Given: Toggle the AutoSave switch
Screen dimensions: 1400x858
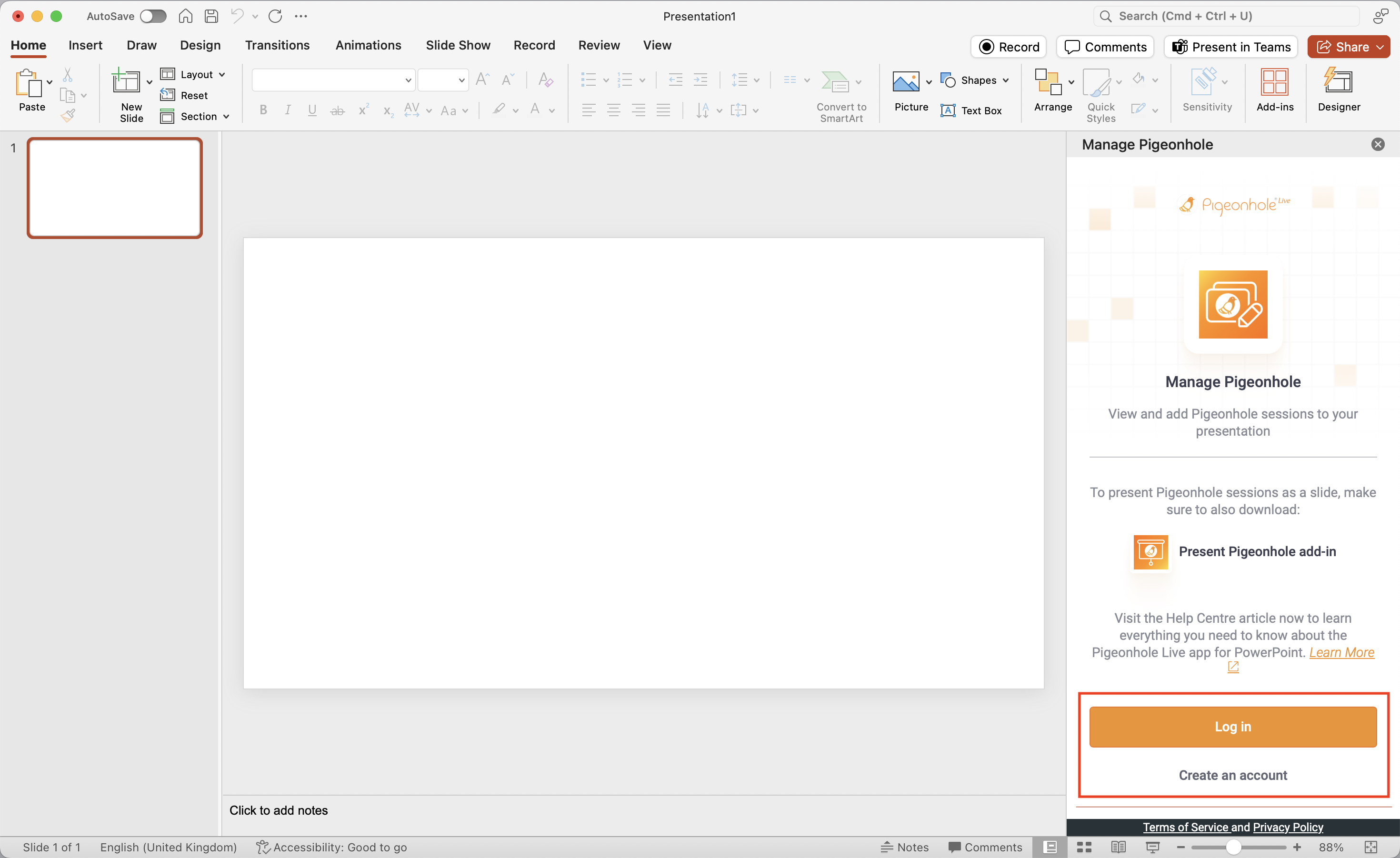Looking at the screenshot, I should point(153,16).
